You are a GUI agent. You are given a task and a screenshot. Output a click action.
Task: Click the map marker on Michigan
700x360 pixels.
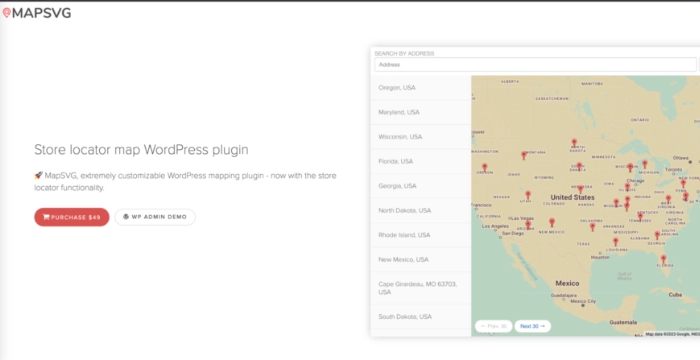(645, 164)
